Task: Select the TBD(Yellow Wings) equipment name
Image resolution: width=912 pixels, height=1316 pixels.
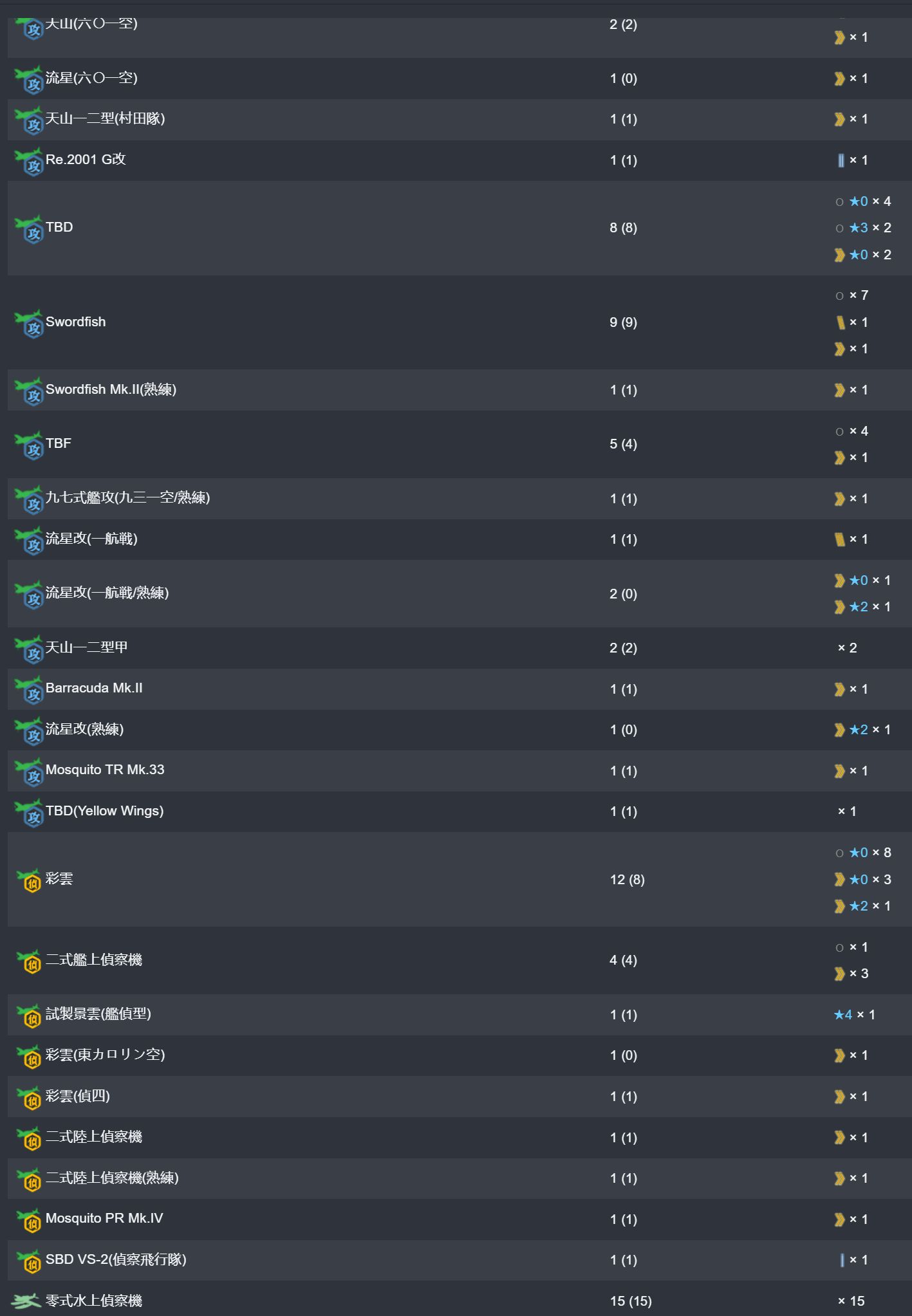Action: (104, 811)
